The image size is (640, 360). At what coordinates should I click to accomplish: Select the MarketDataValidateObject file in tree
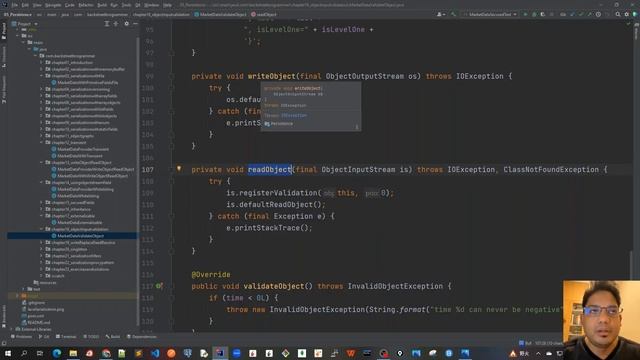pyautogui.click(x=78, y=236)
